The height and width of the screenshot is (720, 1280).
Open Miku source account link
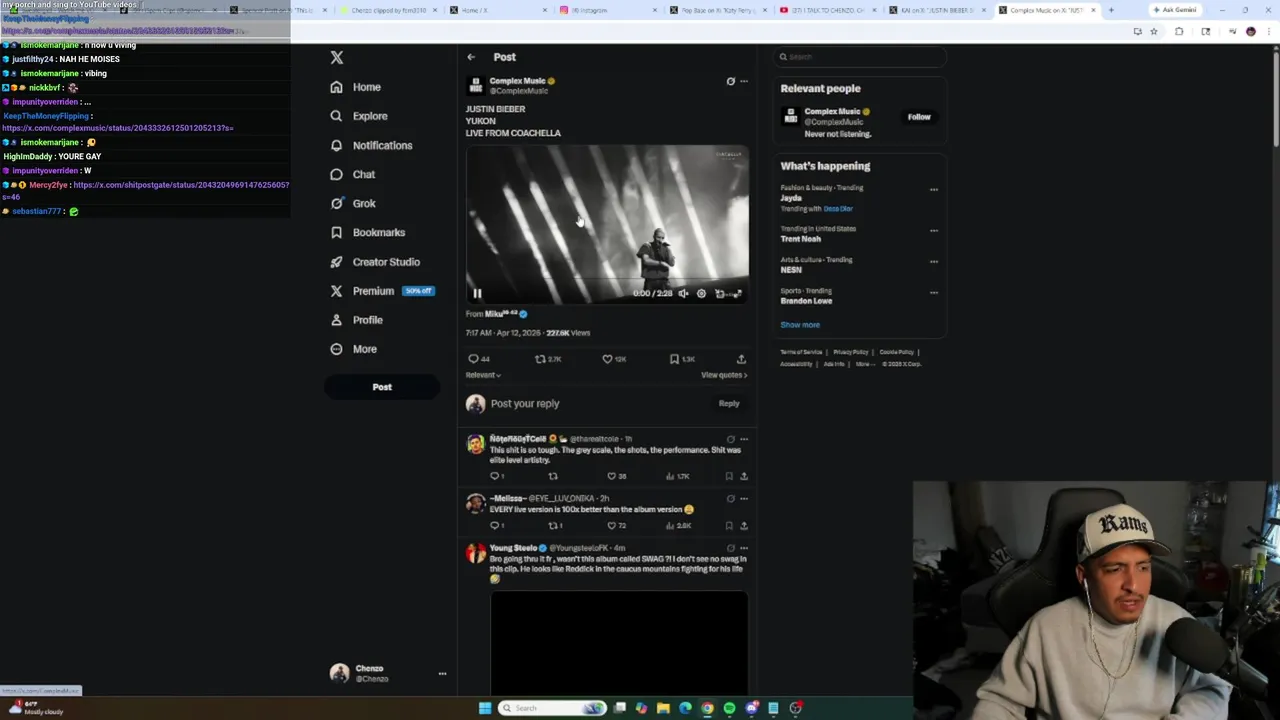pyautogui.click(x=506, y=314)
